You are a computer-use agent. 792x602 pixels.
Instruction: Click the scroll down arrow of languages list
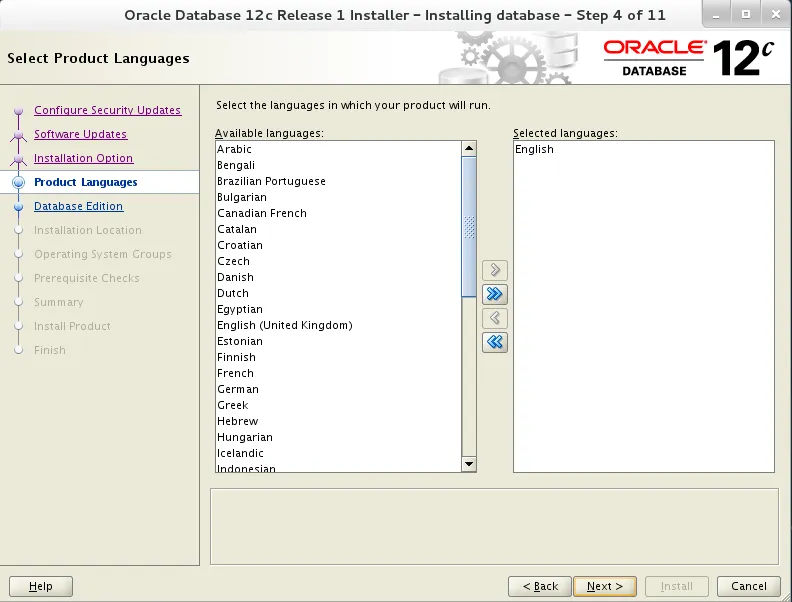469,464
